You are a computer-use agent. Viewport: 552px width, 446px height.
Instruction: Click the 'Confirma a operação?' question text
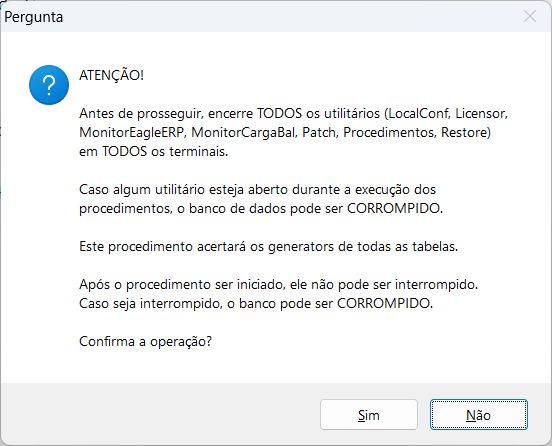coord(145,341)
